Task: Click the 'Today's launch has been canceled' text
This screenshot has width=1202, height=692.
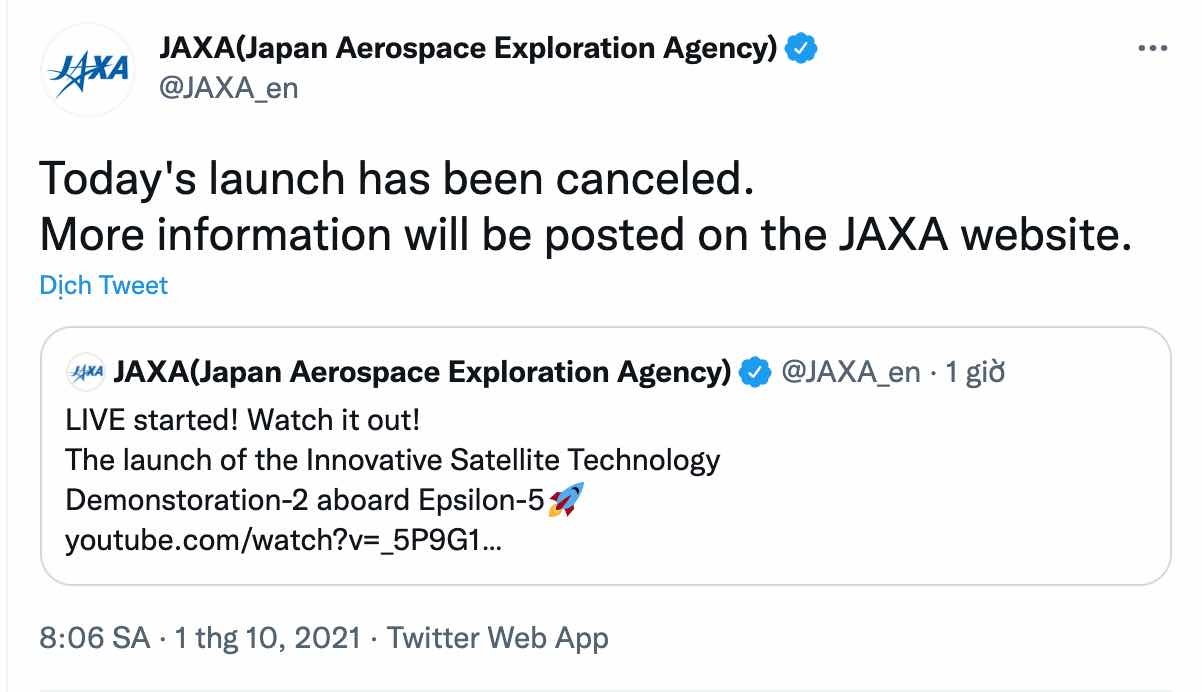Action: 394,180
